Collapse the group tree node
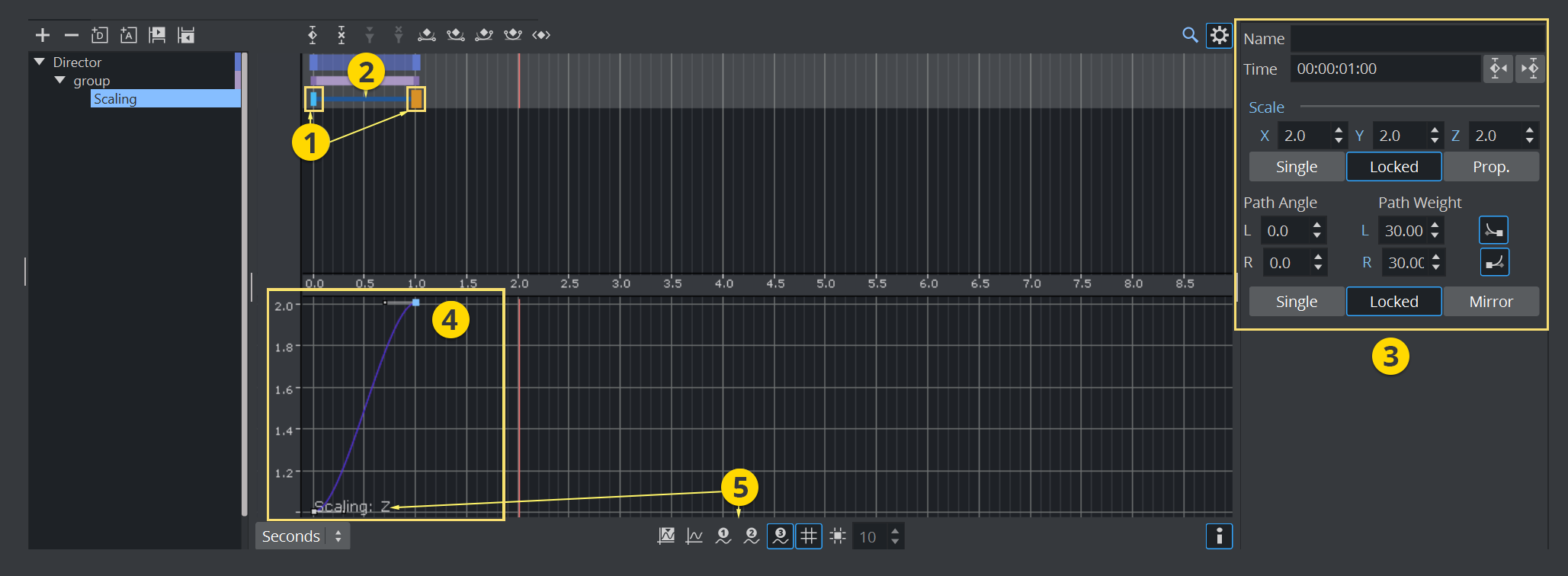 pyautogui.click(x=60, y=80)
